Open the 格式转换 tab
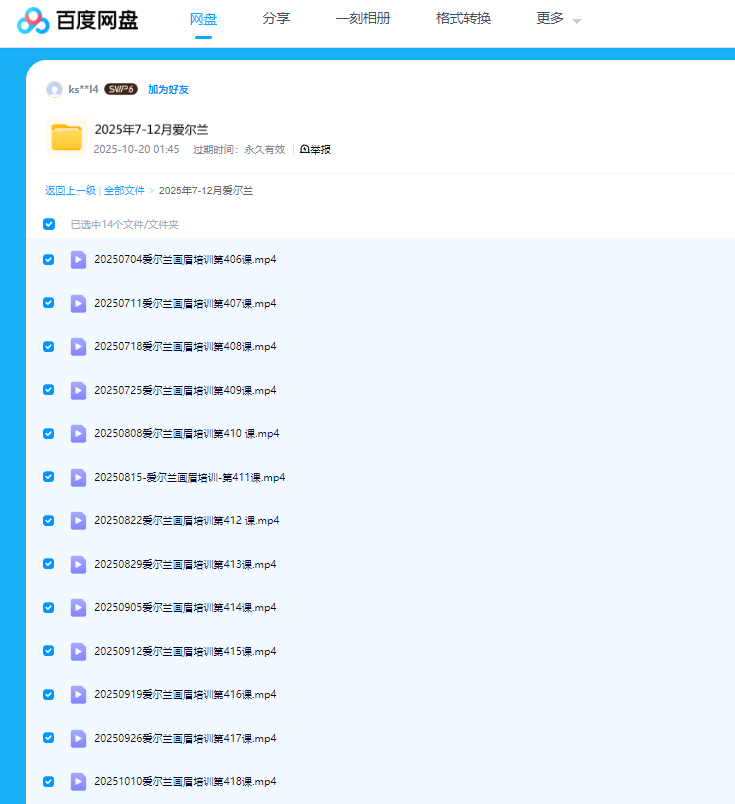Screen dimensions: 735x804 tap(463, 18)
